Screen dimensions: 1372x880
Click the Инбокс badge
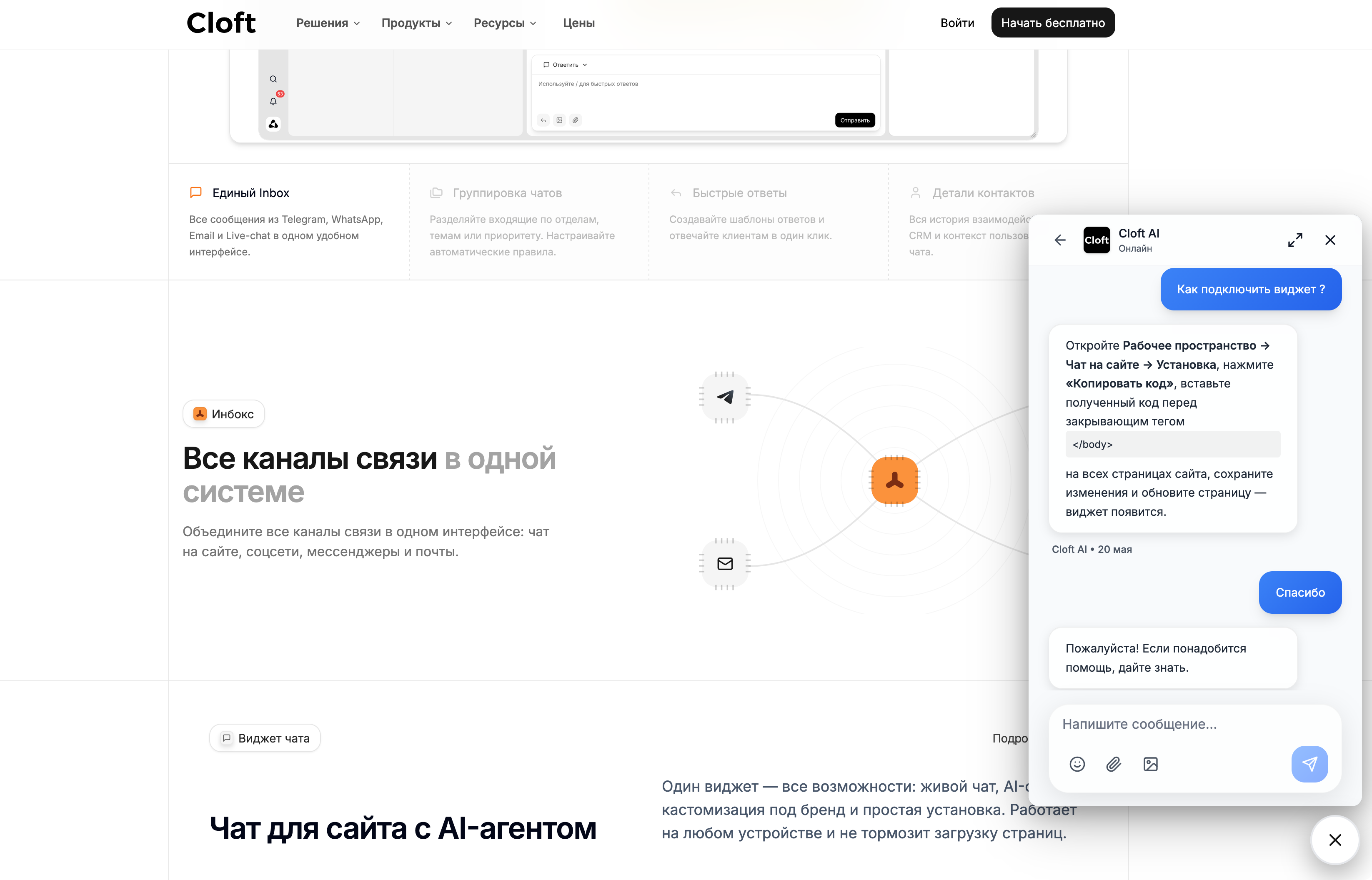coord(223,414)
